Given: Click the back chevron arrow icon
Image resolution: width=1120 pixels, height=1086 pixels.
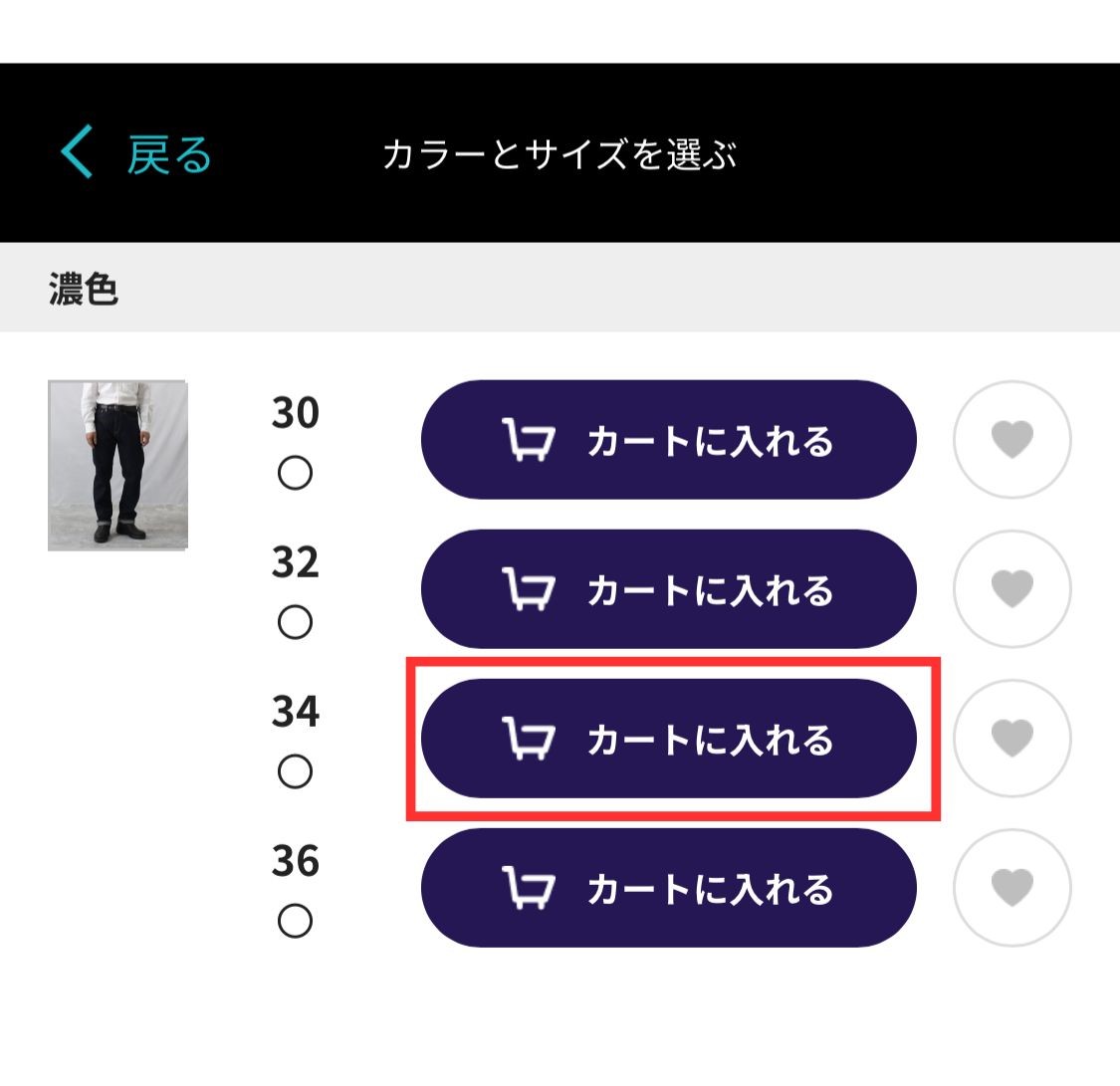Looking at the screenshot, I should click(x=77, y=151).
